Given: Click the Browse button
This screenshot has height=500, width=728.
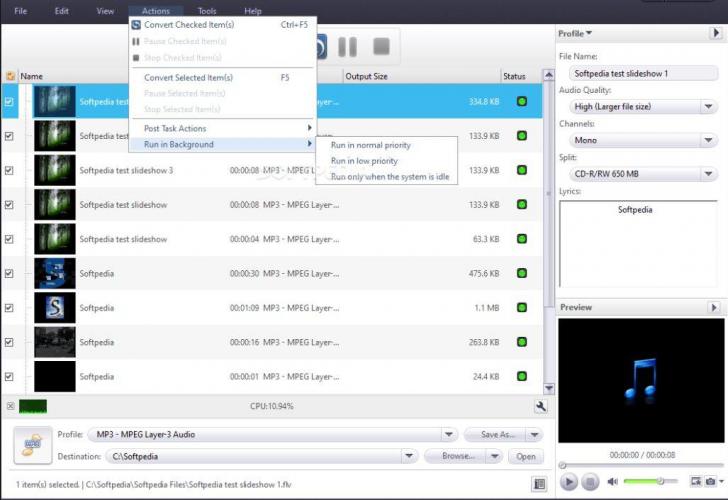Looking at the screenshot, I should (x=456, y=456).
